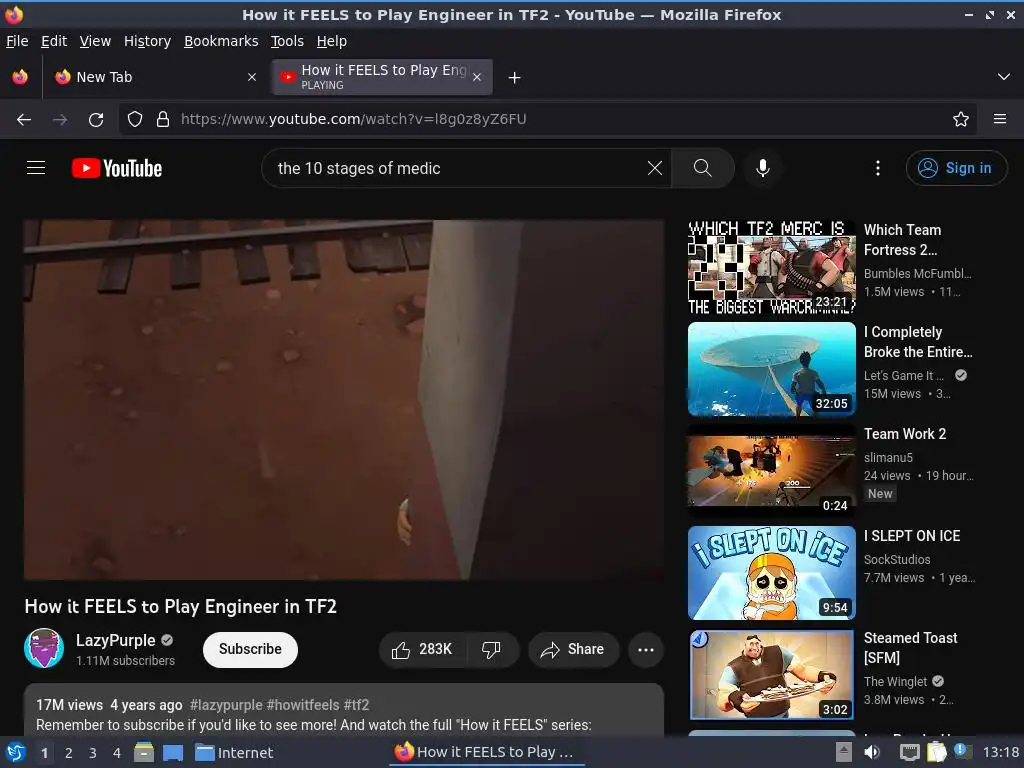This screenshot has height=768, width=1024.
Task: Start voice search with the microphone
Action: tap(762, 168)
